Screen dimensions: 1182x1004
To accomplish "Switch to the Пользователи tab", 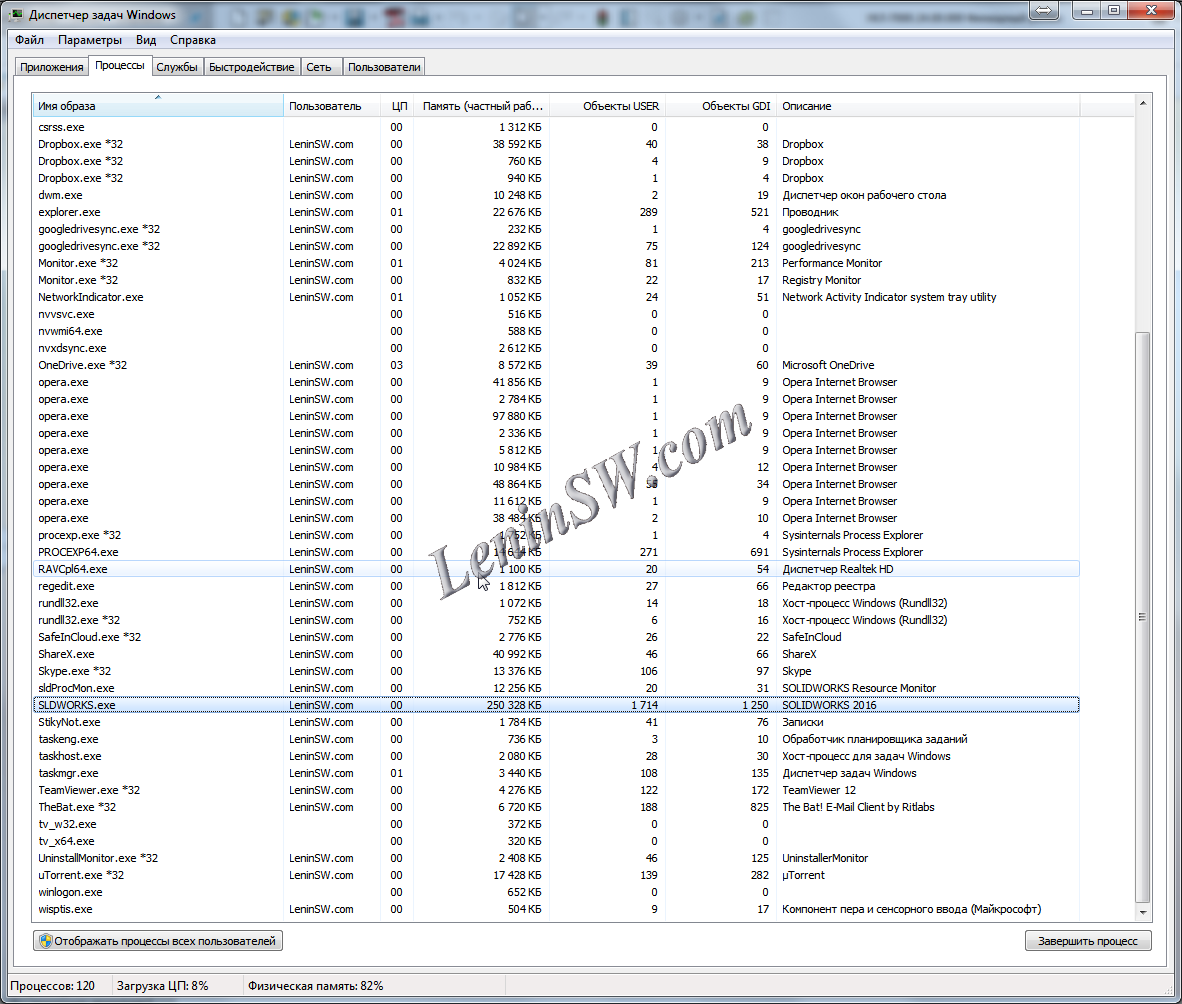I will 383,65.
